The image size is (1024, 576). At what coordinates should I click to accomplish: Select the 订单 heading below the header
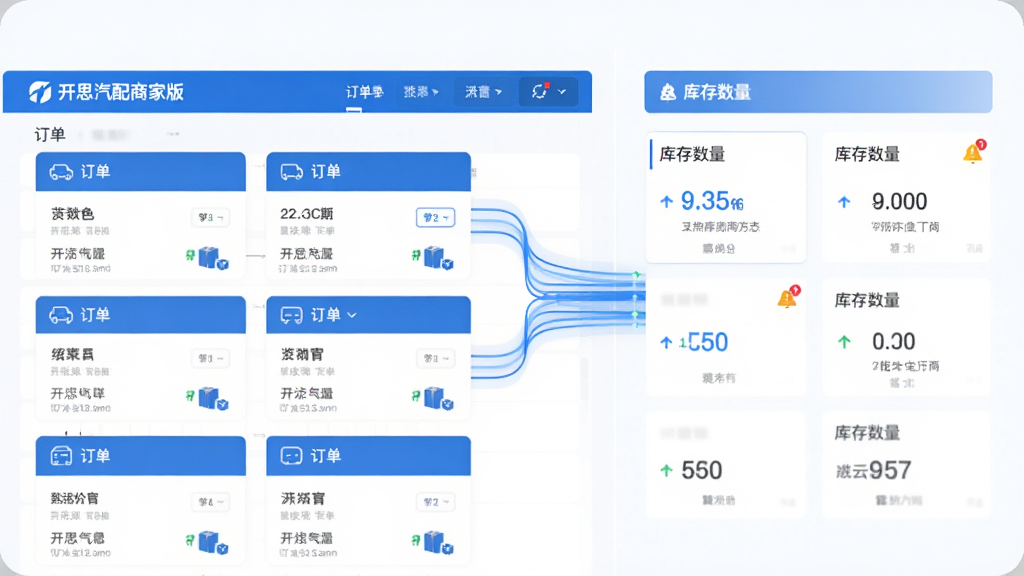50,135
